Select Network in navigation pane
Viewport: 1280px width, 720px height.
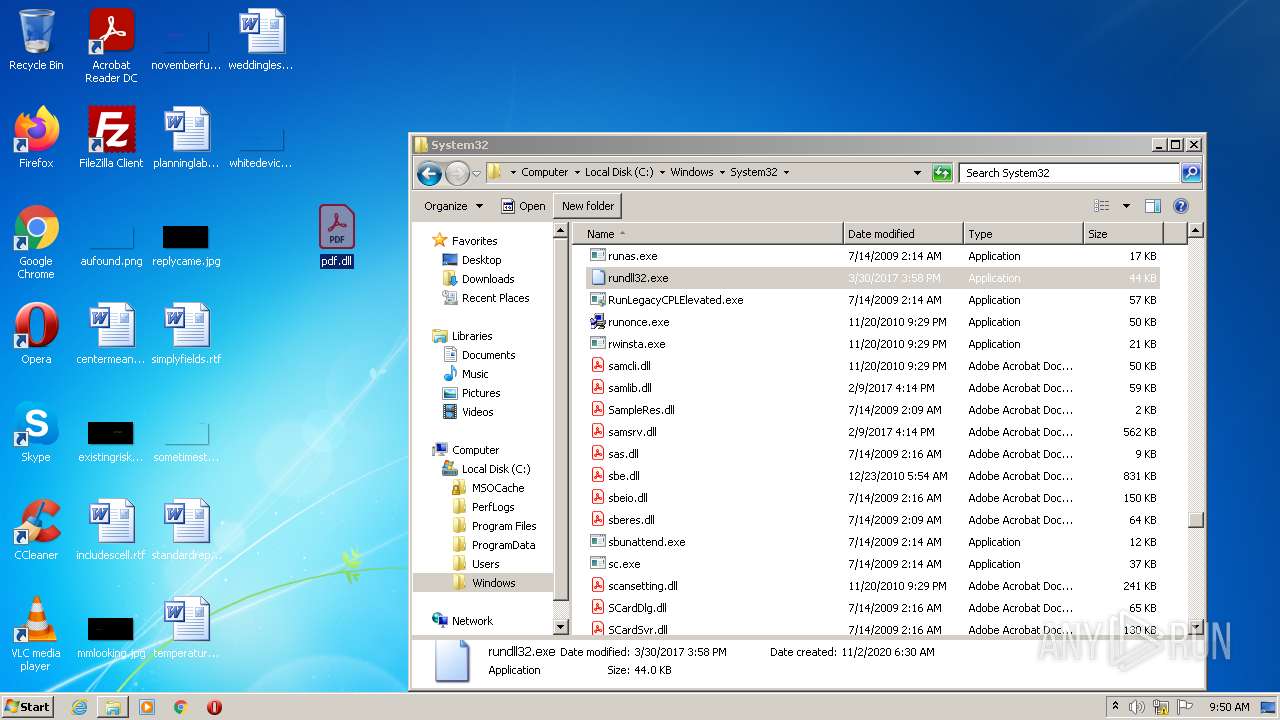pos(472,621)
